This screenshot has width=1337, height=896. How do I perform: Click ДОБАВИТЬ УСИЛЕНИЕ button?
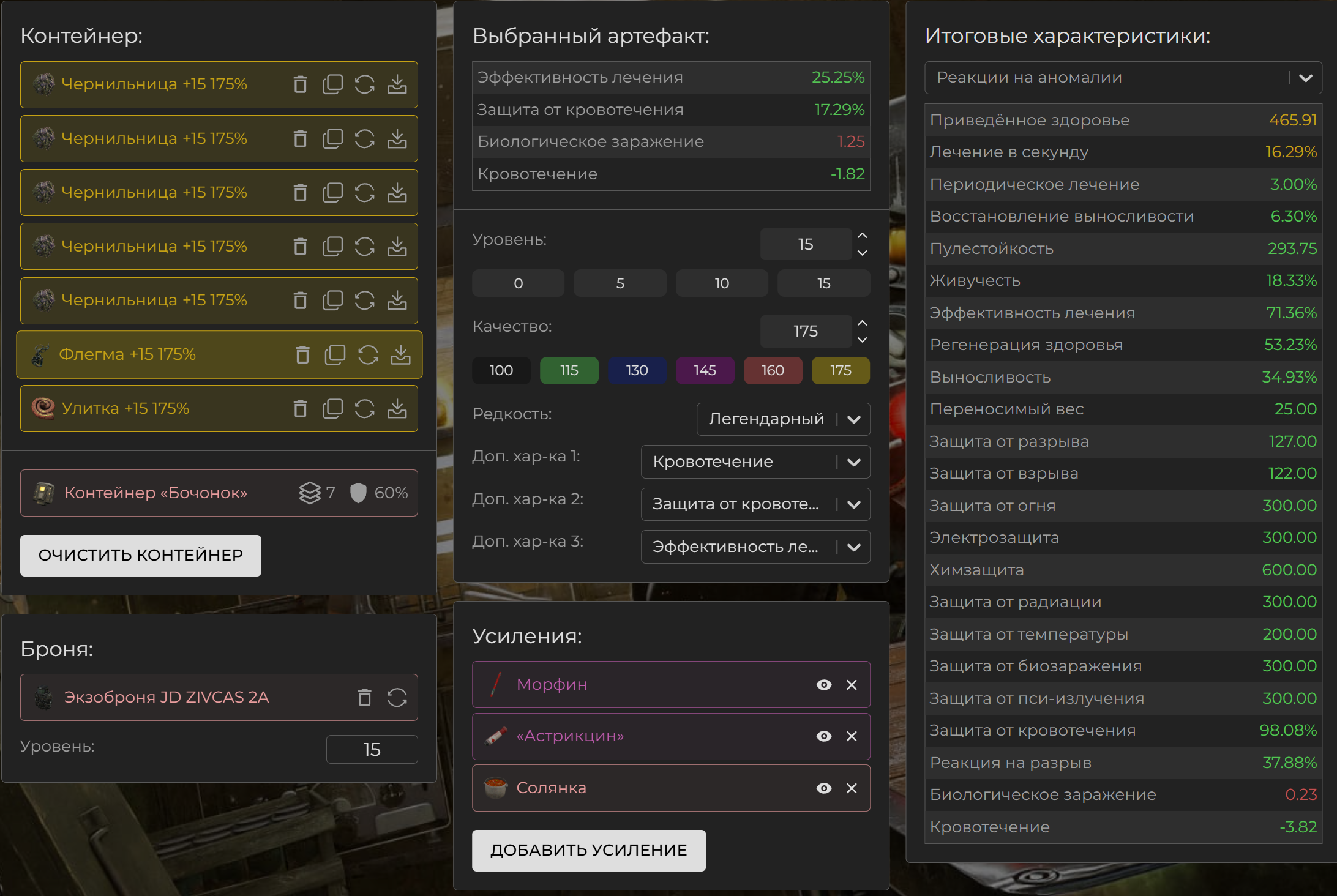pos(588,850)
